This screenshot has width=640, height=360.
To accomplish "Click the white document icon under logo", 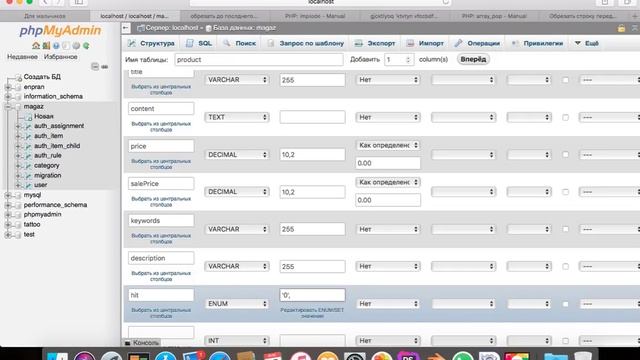I will 66,46.
